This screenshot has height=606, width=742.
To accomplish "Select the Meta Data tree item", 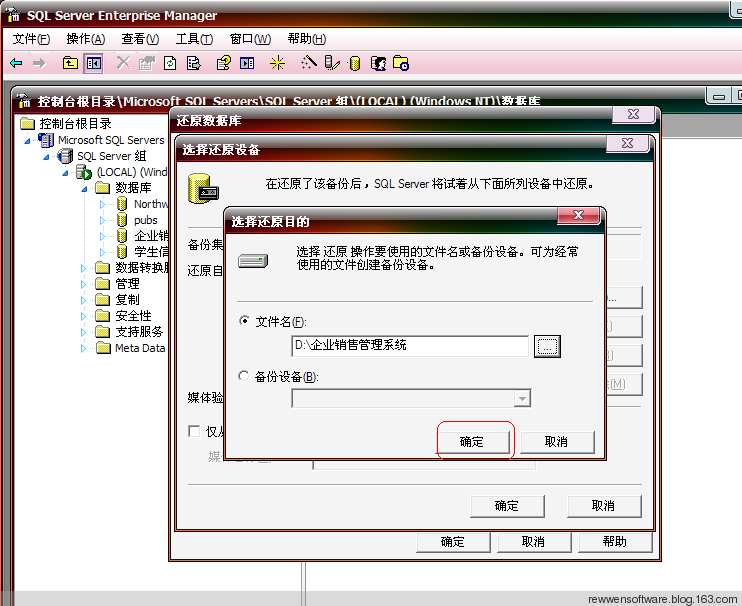I will coord(140,348).
